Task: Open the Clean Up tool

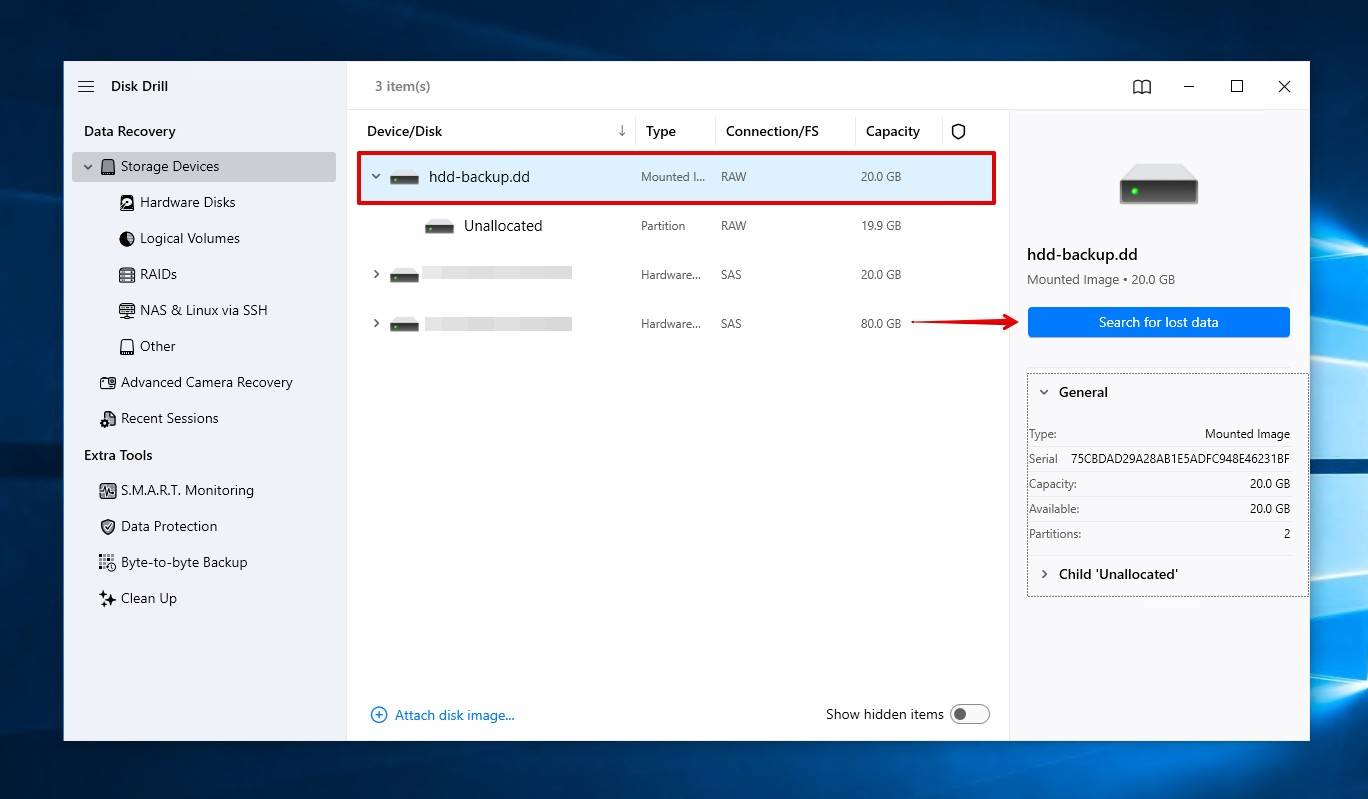Action: [x=150, y=598]
